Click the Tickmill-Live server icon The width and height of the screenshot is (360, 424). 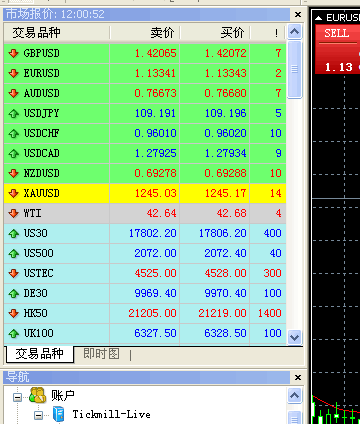point(59,414)
